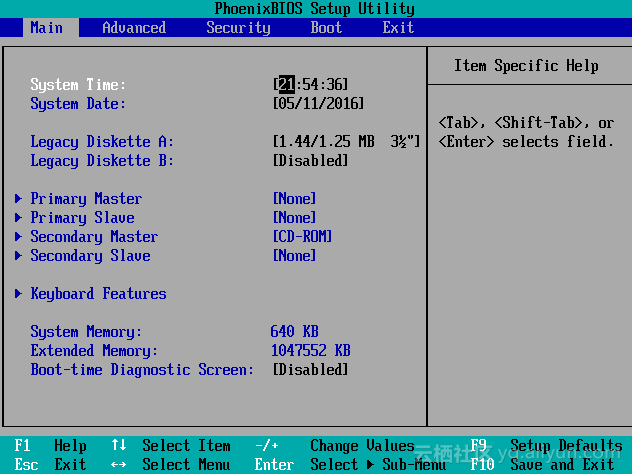Expand the Primary Master arrow
This screenshot has height=474, width=632.
coord(18,198)
